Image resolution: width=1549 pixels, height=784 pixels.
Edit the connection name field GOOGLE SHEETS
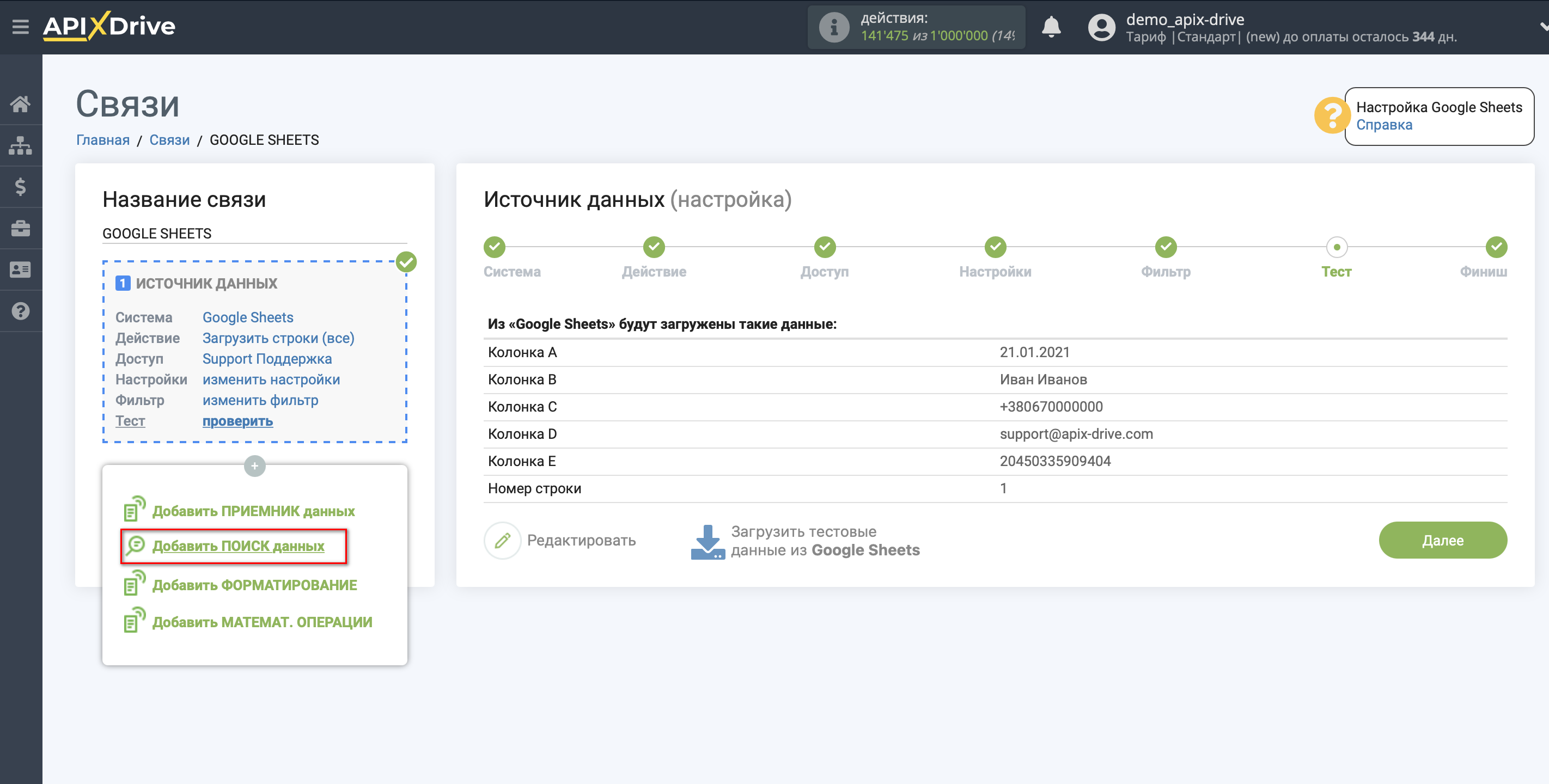[254, 233]
